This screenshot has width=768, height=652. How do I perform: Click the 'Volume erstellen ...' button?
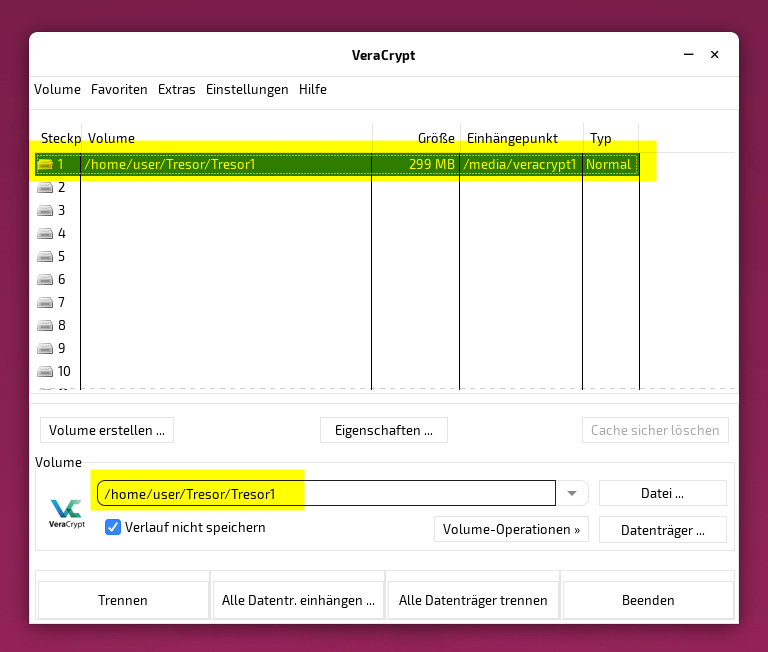107,430
